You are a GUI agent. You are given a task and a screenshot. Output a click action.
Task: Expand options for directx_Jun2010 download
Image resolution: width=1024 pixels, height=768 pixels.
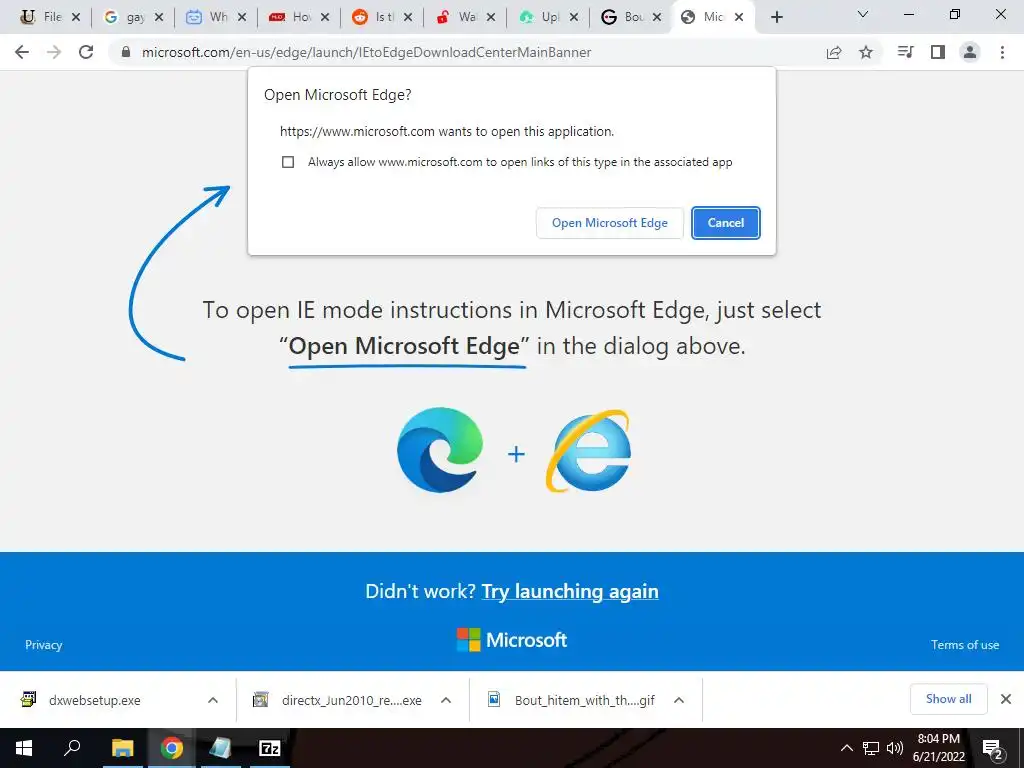pos(446,700)
